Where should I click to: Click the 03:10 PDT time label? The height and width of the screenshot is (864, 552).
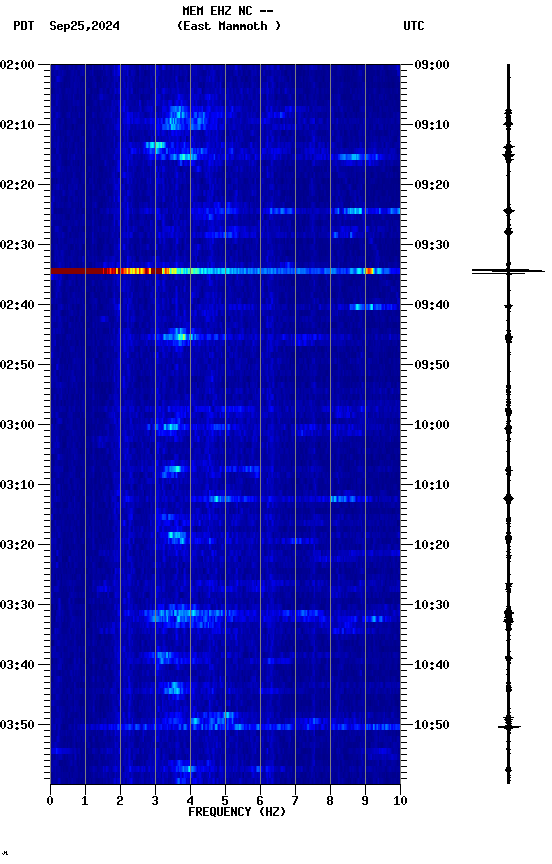(17, 485)
